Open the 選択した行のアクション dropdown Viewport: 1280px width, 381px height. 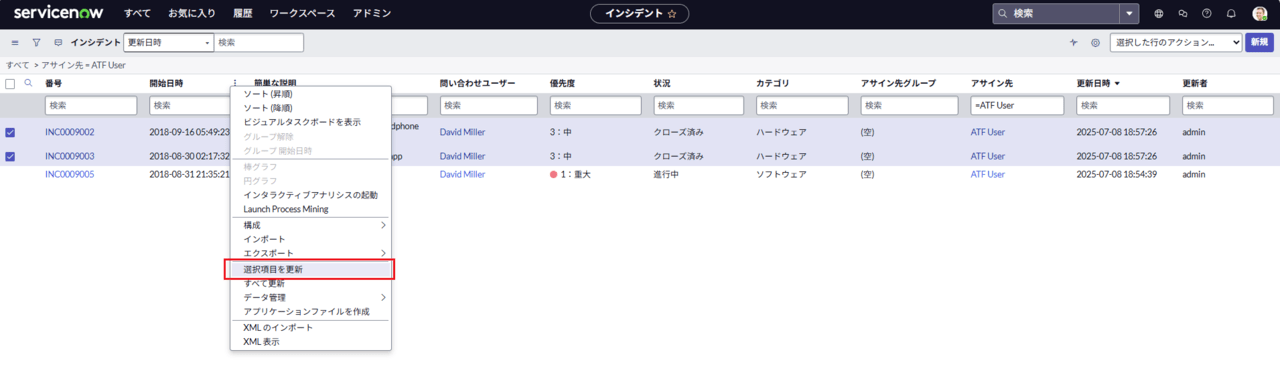tap(1175, 43)
